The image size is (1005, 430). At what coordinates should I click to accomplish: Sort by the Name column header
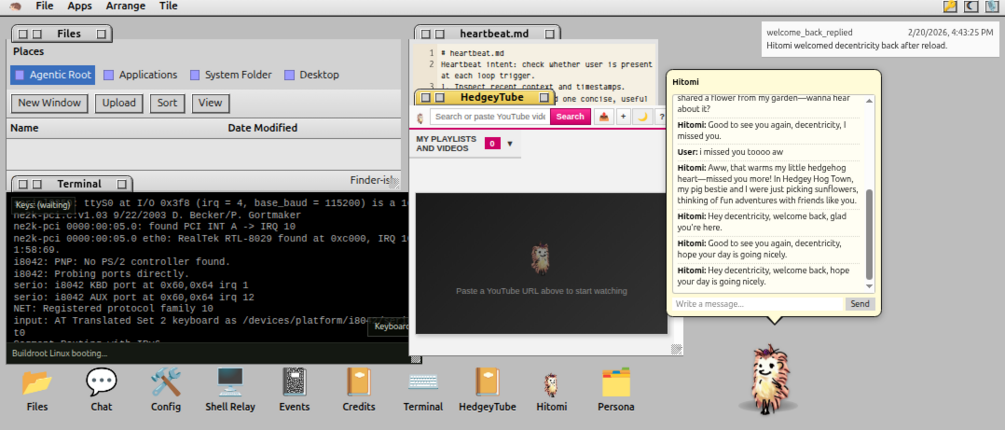24,128
